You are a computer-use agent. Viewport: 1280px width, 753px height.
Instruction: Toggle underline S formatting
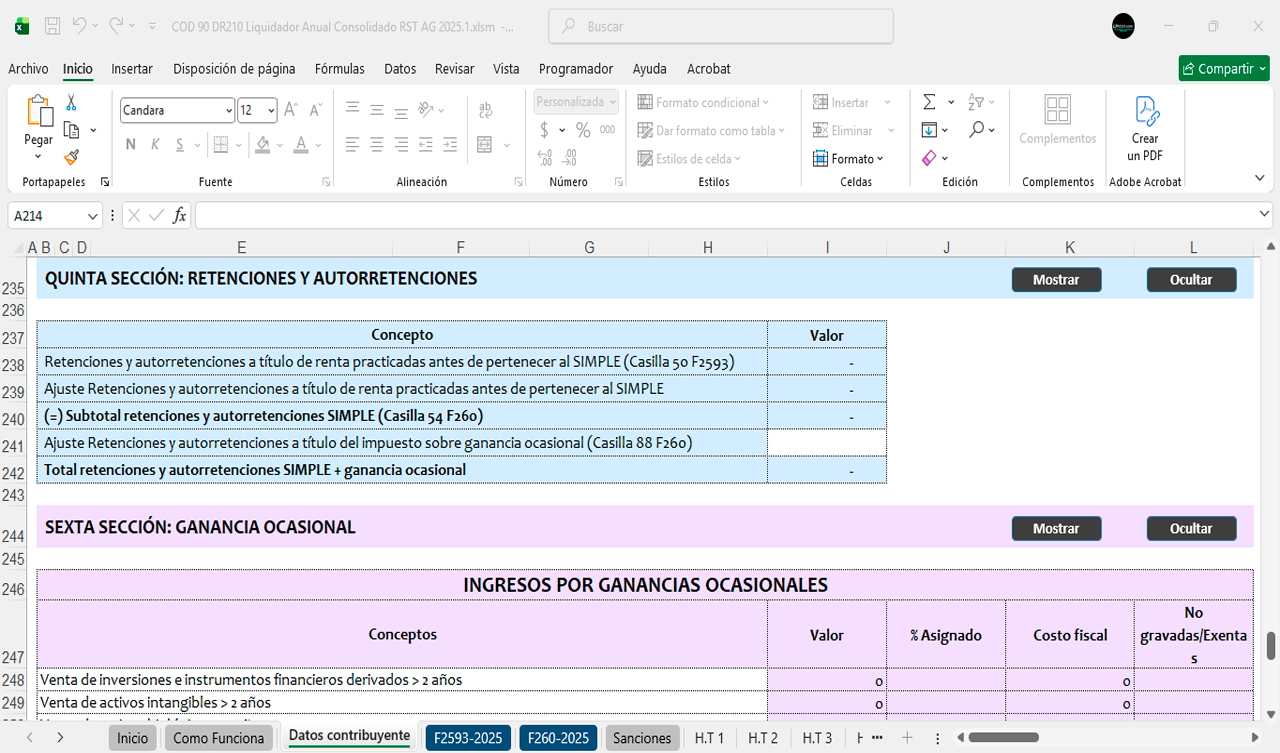pos(180,144)
